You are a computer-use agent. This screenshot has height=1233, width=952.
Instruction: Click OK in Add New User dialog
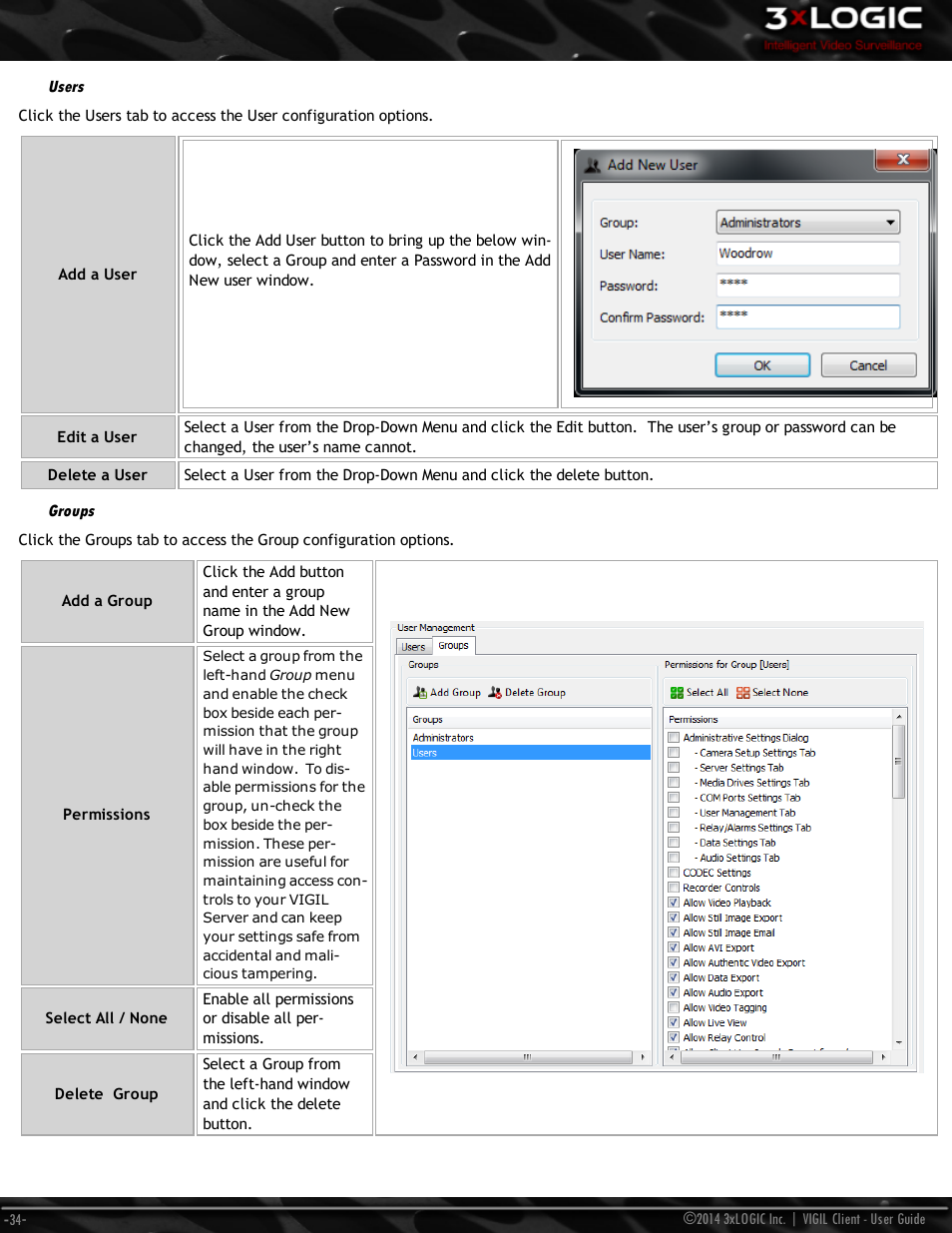click(762, 365)
